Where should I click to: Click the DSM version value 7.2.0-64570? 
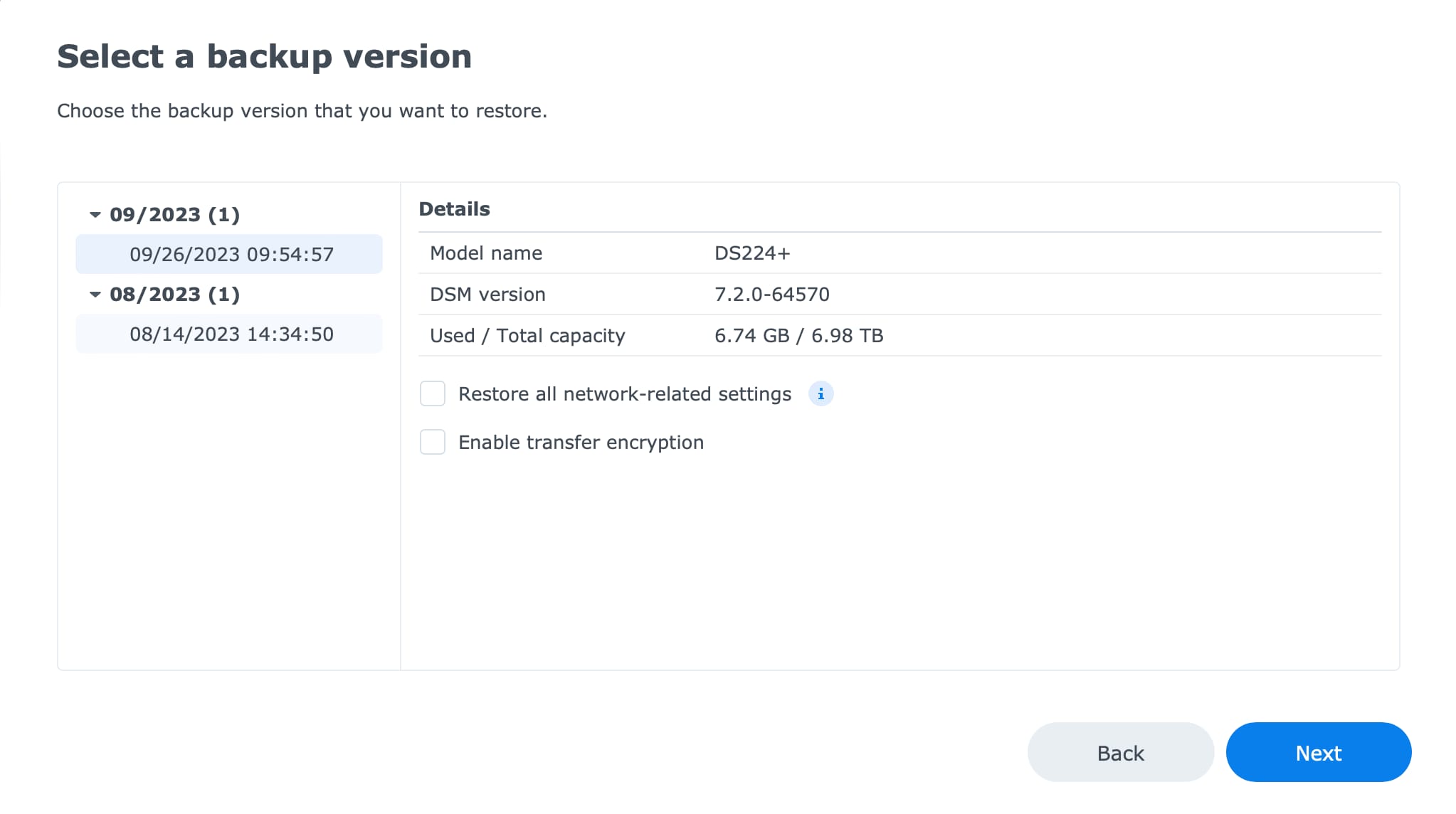click(772, 294)
